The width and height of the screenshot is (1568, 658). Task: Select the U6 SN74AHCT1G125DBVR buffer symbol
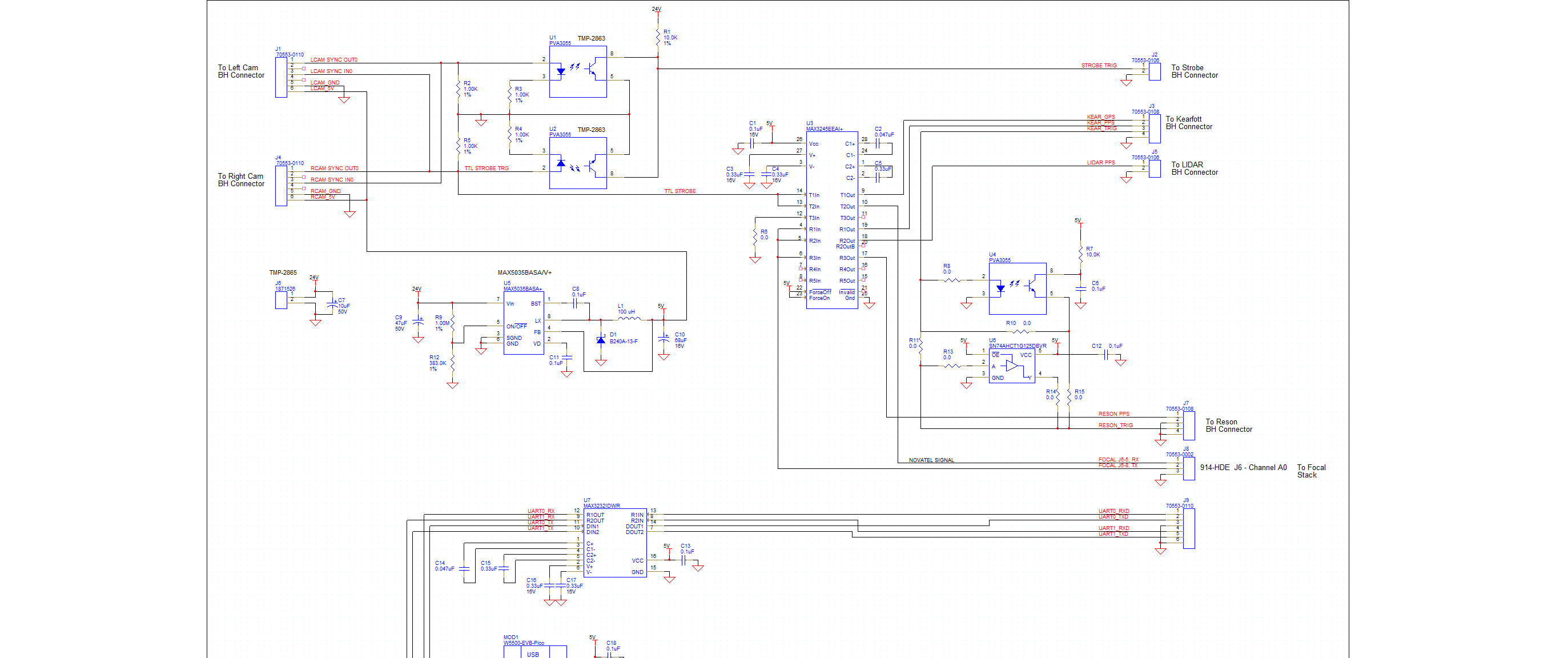[1012, 366]
